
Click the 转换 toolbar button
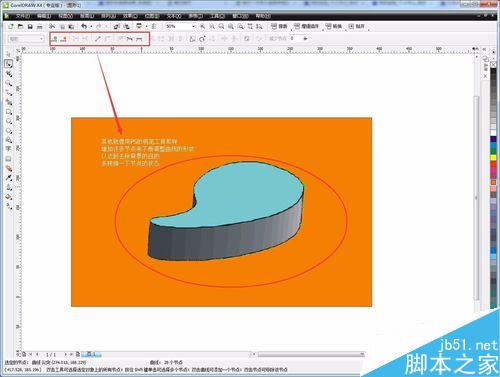point(334,26)
